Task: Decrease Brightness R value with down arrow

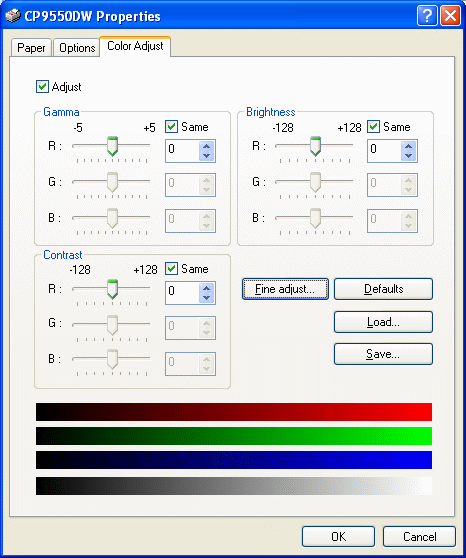Action: pyautogui.click(x=409, y=156)
